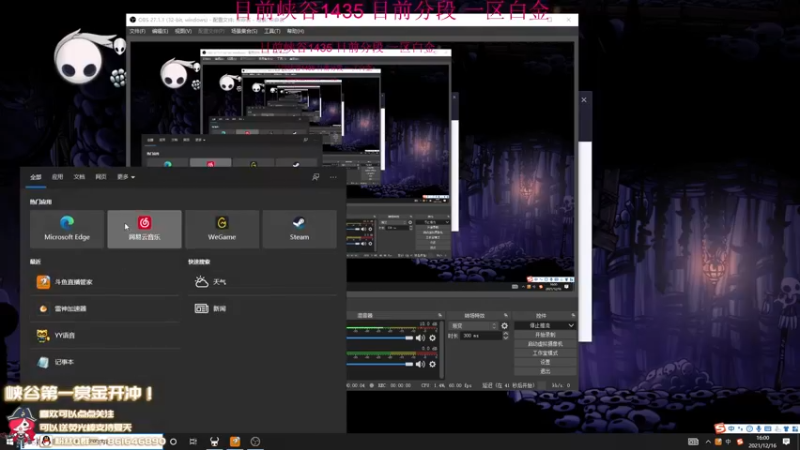
Task: Click Sogou input S logo
Action: pyautogui.click(x=720, y=428)
